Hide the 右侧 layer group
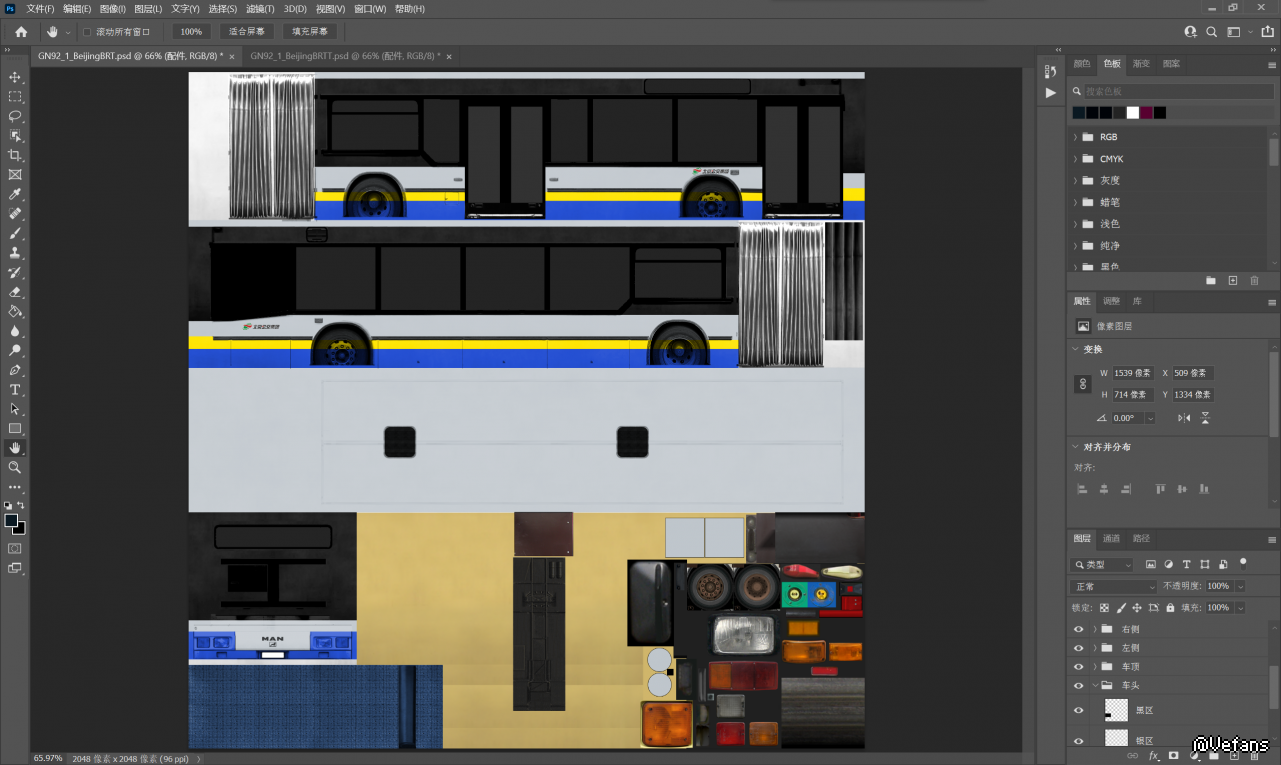 (x=1078, y=630)
